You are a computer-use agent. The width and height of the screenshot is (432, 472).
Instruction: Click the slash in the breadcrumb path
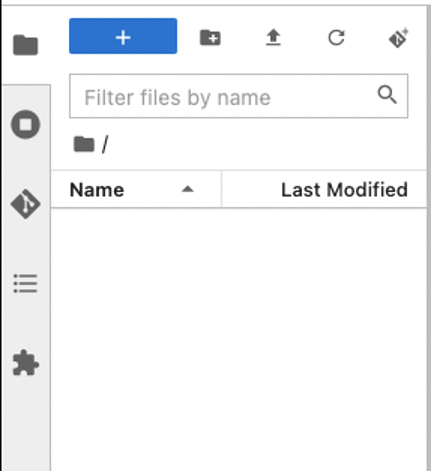[x=105, y=145]
